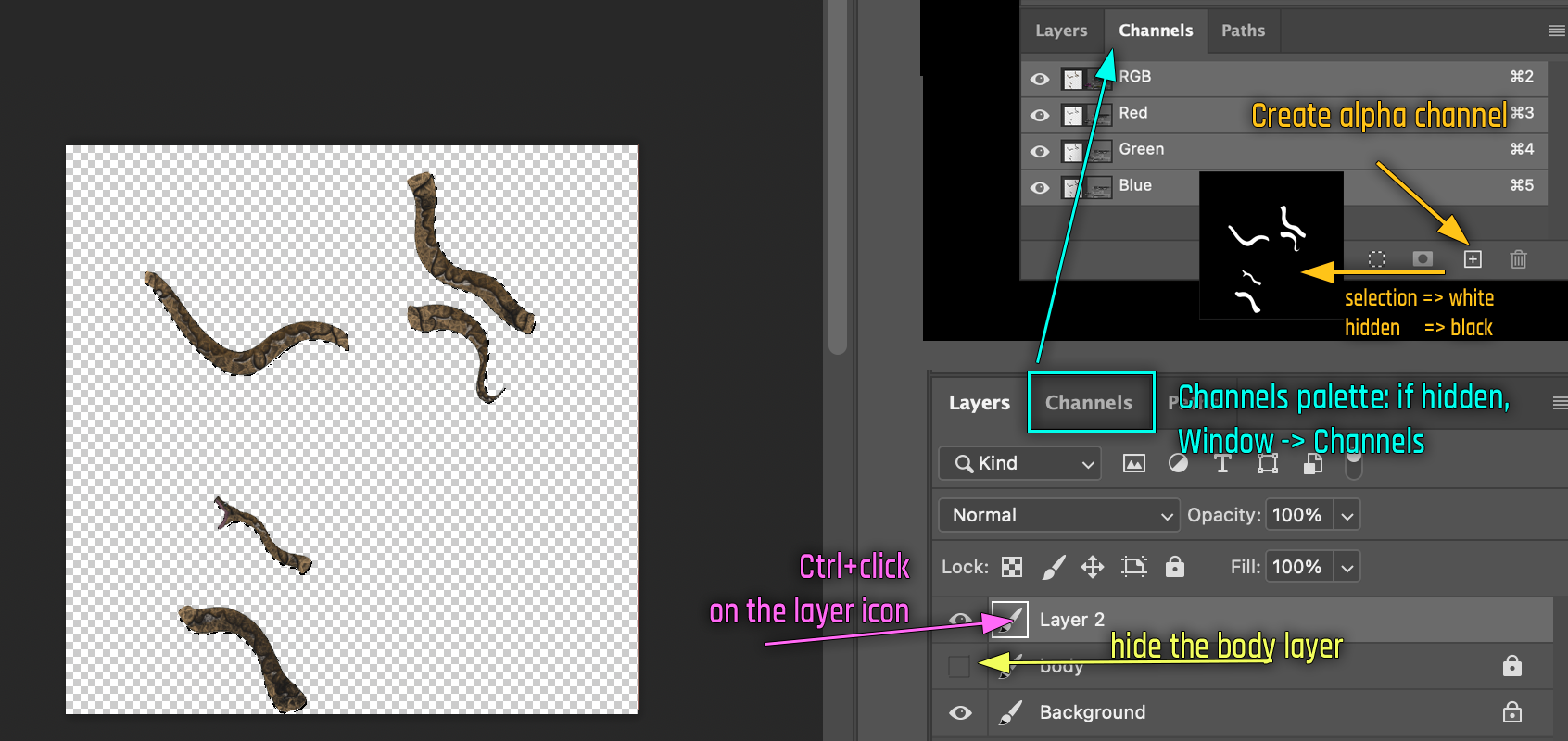
Task: Select the Layer 2 layer name
Action: point(1072,620)
